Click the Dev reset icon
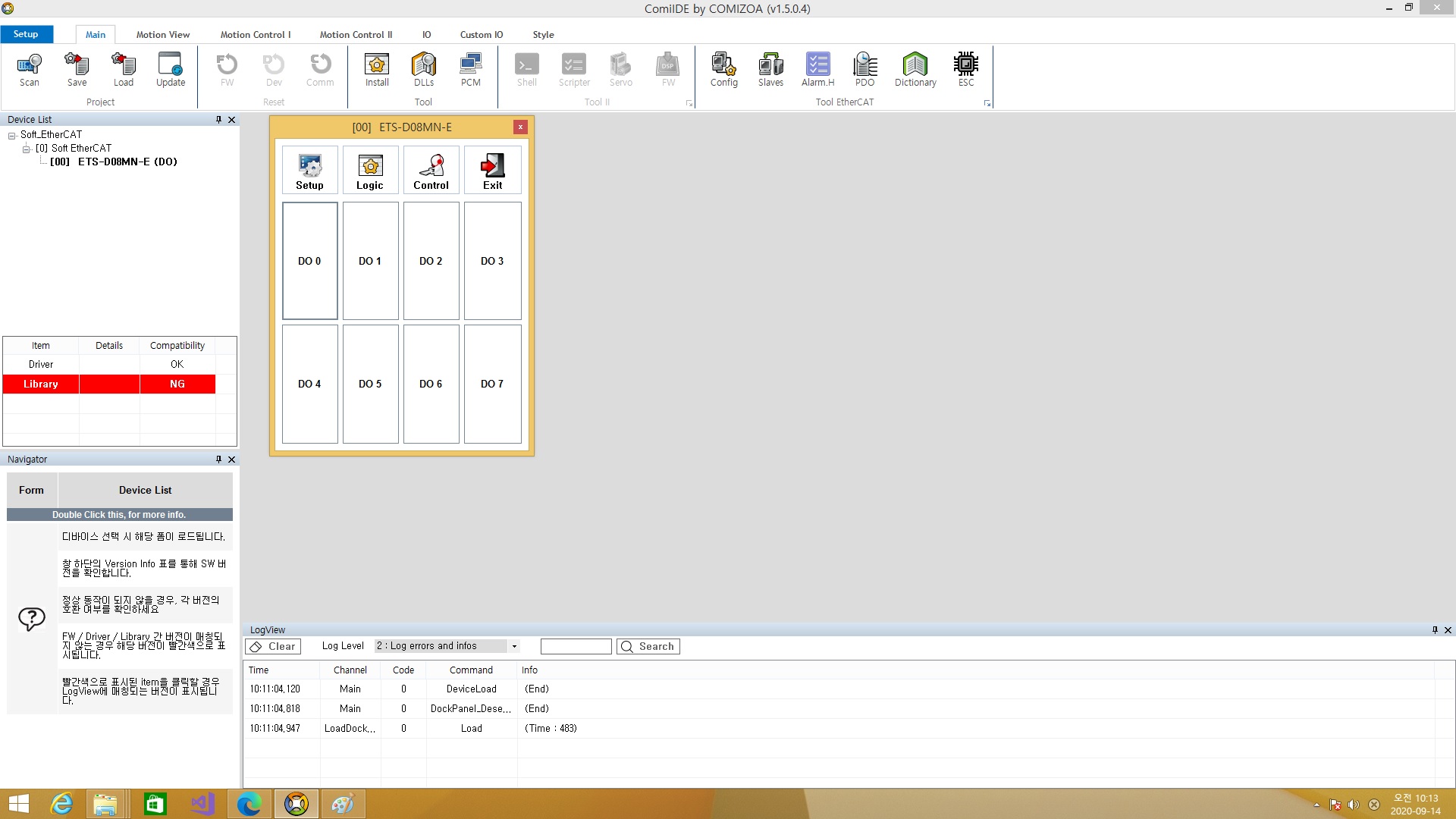The width and height of the screenshot is (1456, 819). pyautogui.click(x=274, y=70)
